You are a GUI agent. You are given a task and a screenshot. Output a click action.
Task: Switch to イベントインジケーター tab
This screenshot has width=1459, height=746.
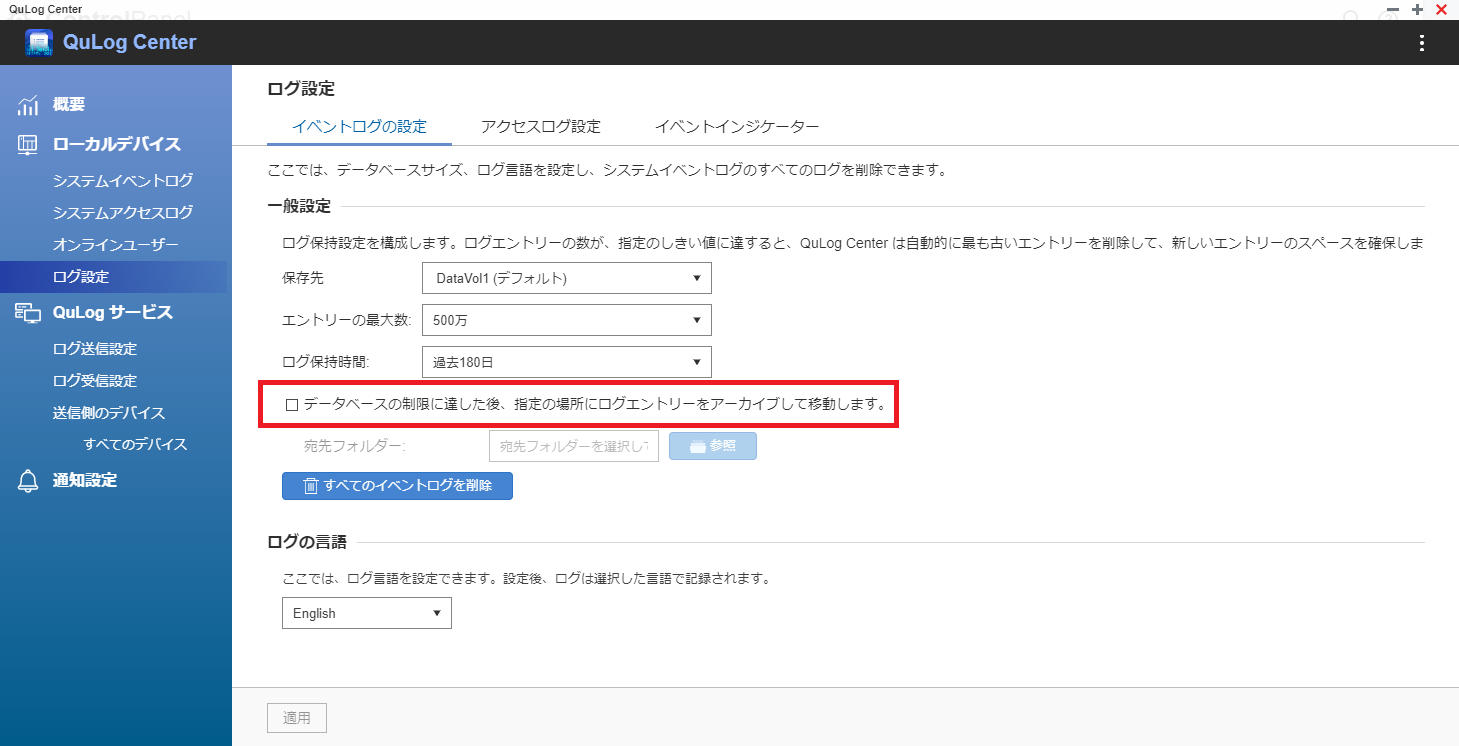tap(737, 127)
